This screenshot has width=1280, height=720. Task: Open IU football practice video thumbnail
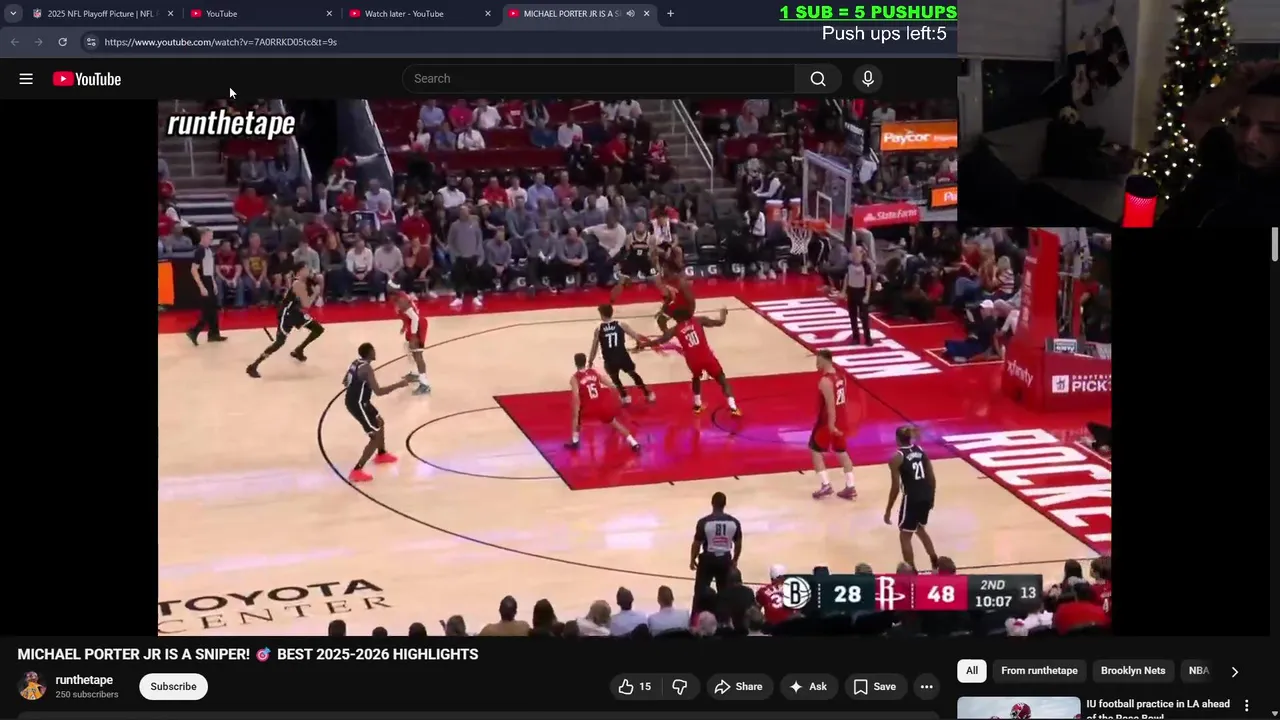tap(1019, 708)
